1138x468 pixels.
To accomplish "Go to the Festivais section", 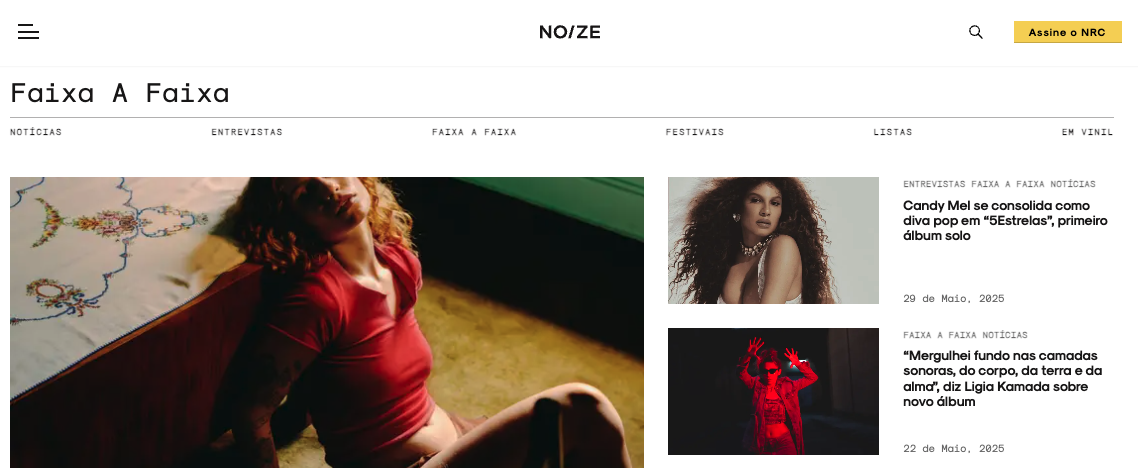I will tap(695, 132).
